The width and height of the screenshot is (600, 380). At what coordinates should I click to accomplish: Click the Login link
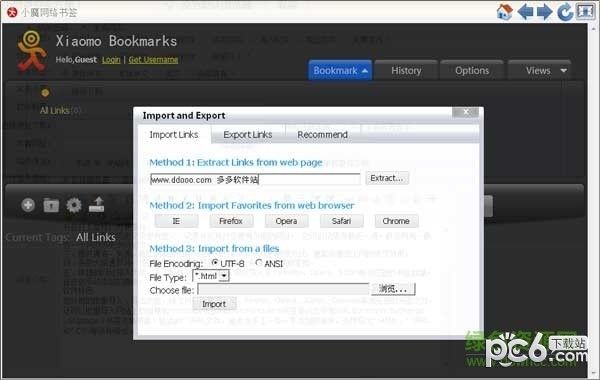[111, 60]
